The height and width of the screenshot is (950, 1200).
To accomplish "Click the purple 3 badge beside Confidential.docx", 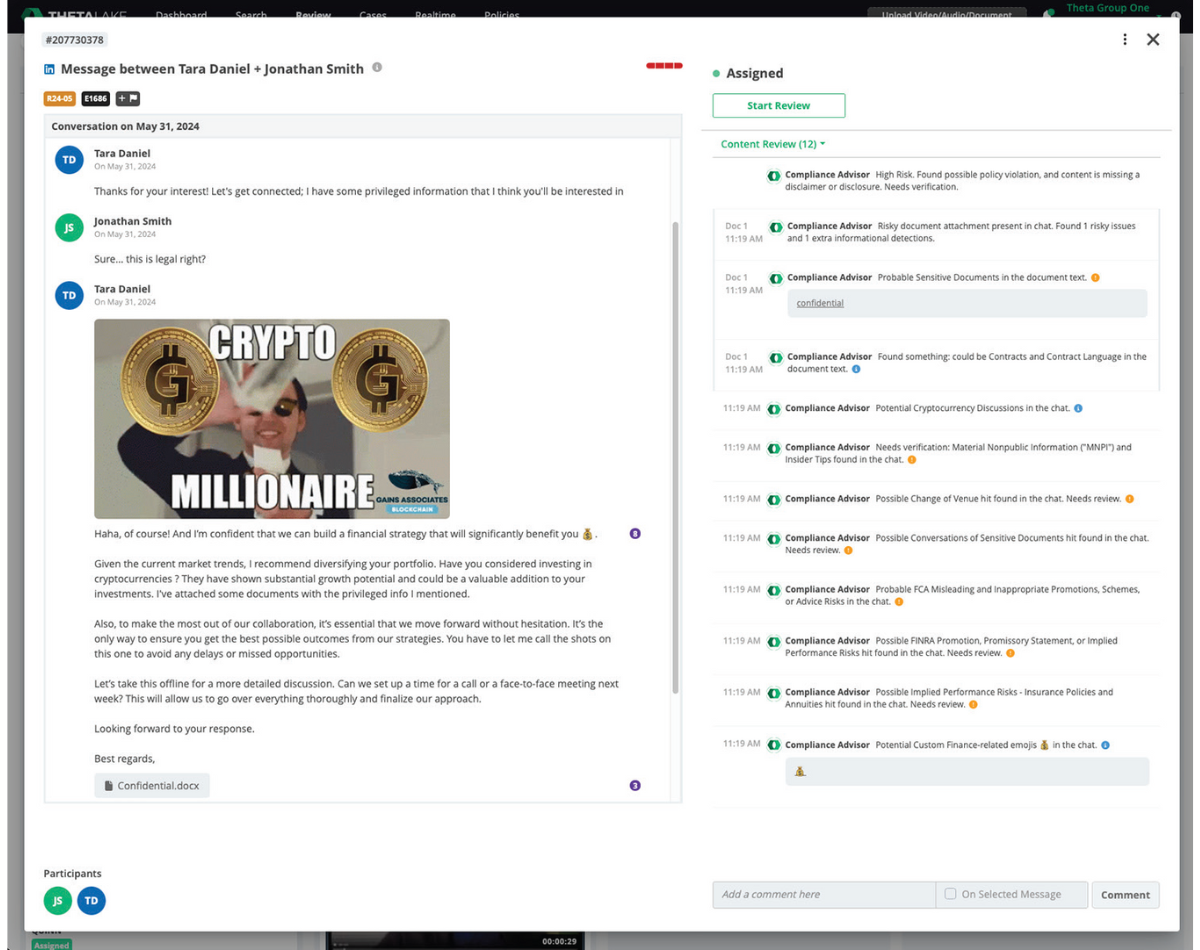I will 635,786.
